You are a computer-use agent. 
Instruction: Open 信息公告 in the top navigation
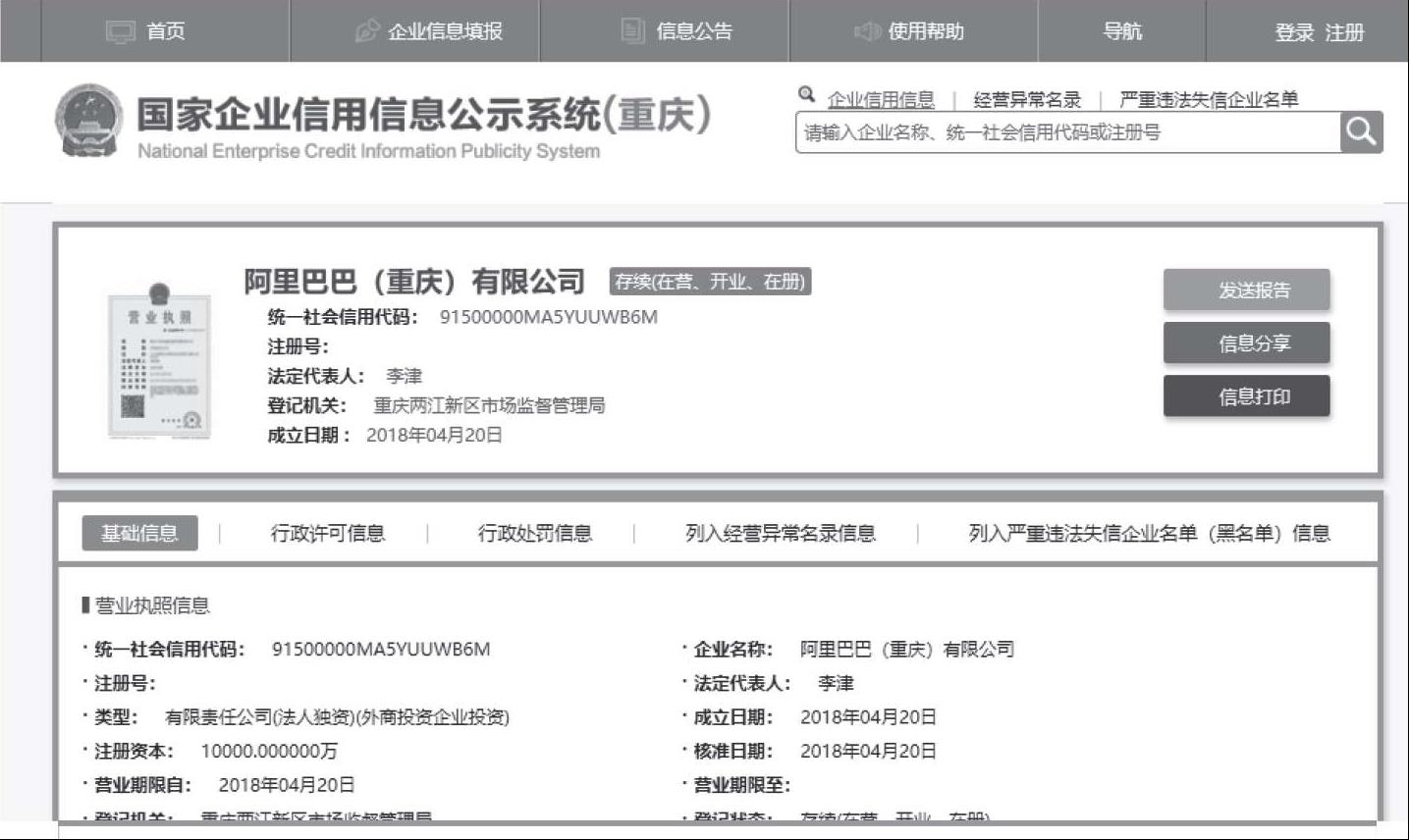694,31
